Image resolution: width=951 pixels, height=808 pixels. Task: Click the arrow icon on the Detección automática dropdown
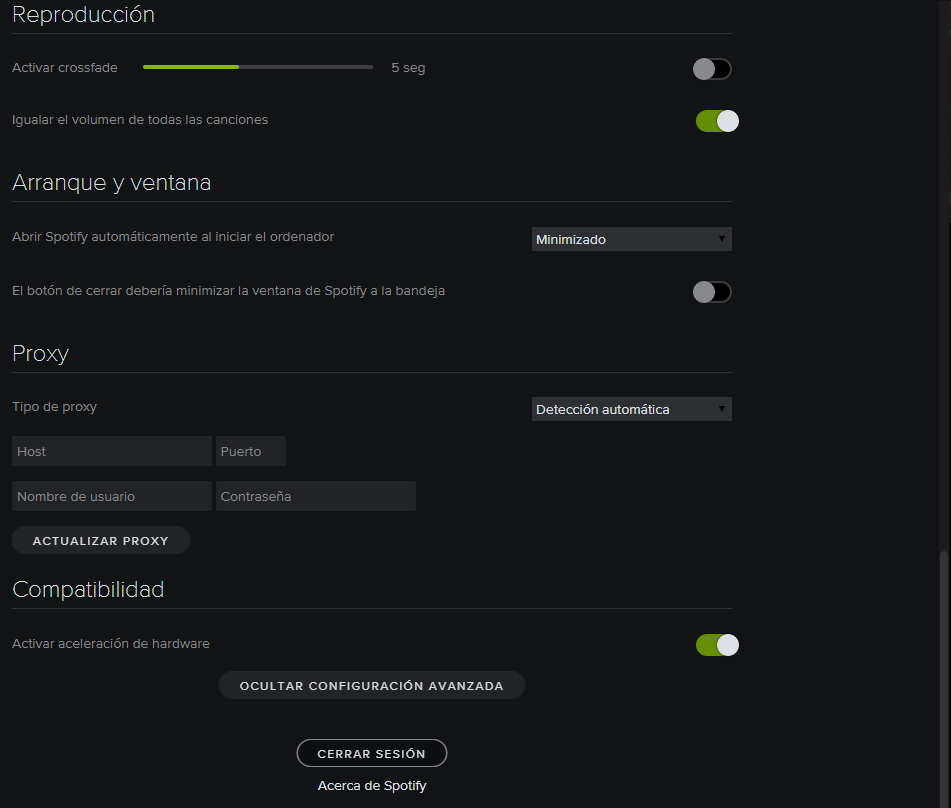tap(721, 409)
